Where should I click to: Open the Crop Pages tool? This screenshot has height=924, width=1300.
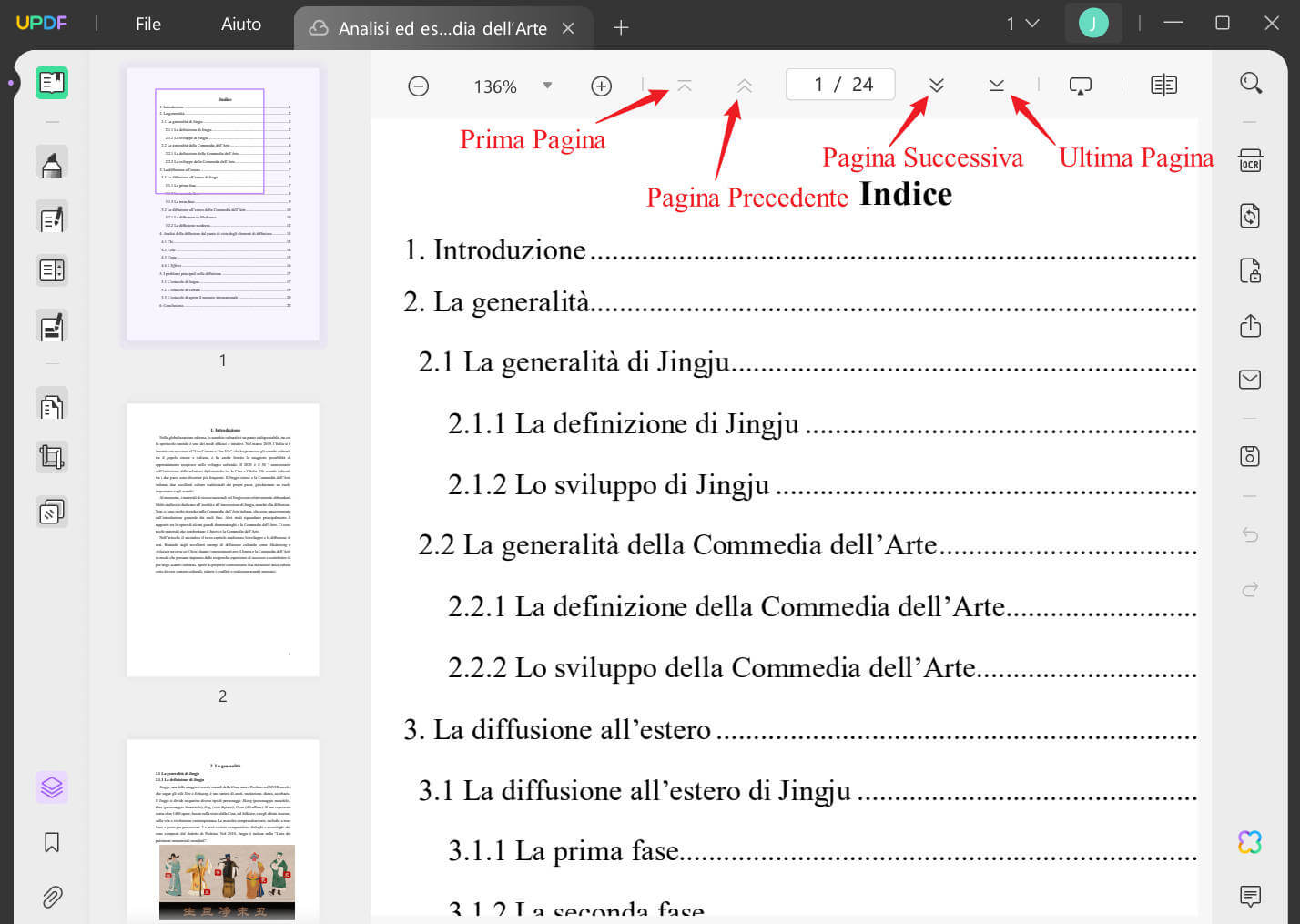tap(52, 457)
